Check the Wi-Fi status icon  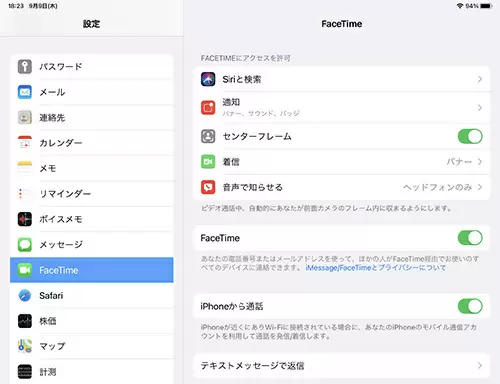460,6
